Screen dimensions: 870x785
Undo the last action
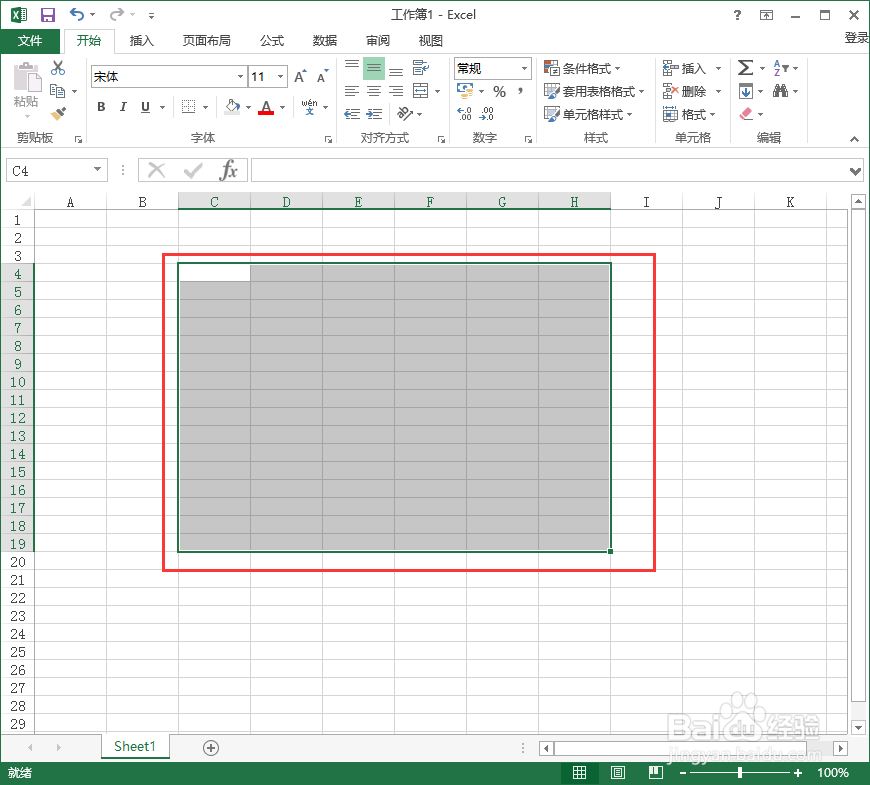coord(77,14)
